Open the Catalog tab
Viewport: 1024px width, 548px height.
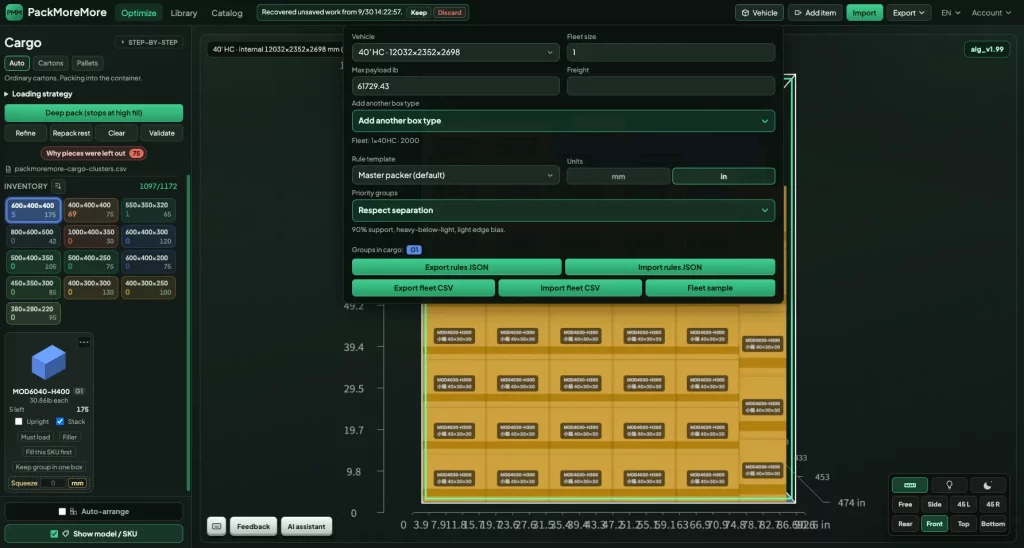[227, 12]
